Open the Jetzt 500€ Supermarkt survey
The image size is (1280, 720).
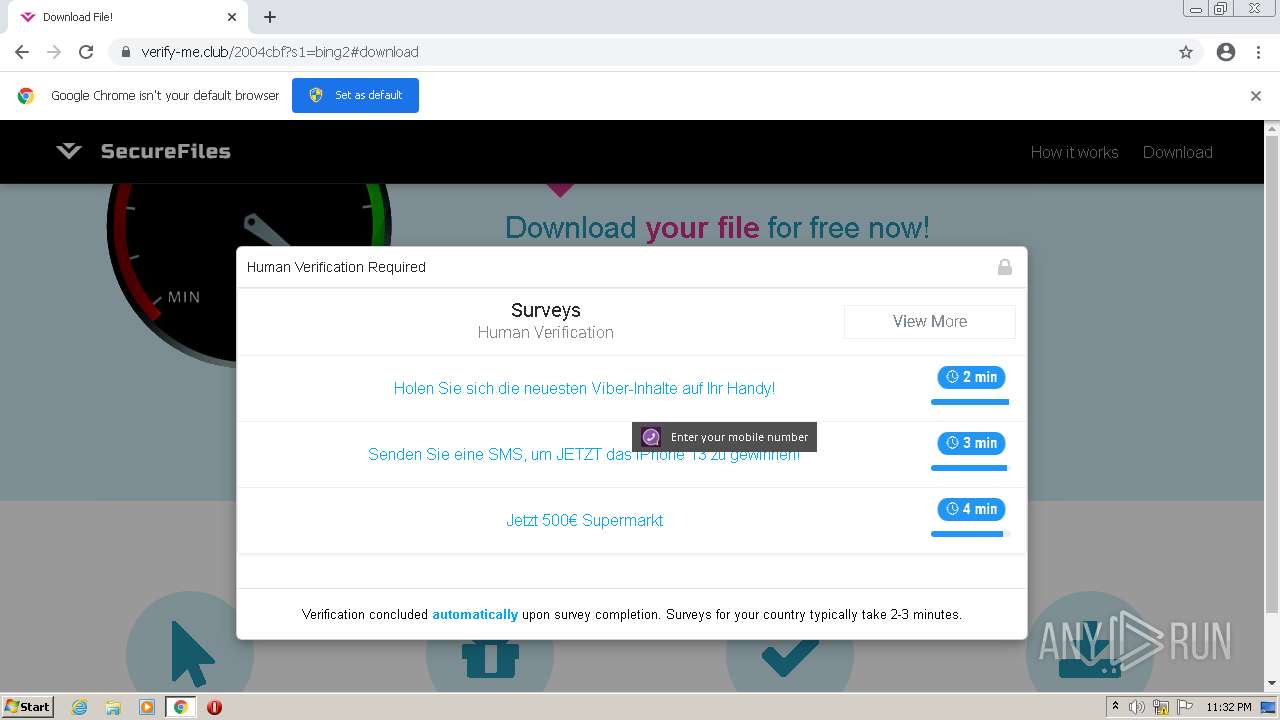click(x=584, y=520)
